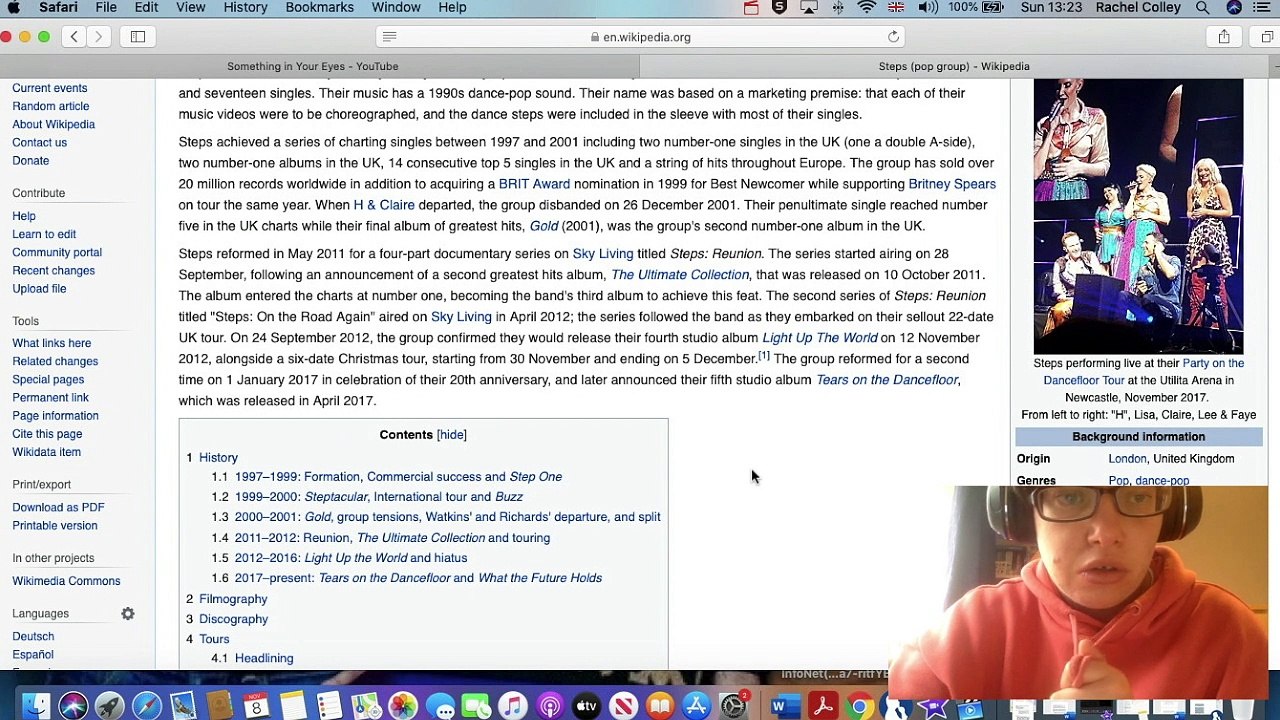Go to contents entry 1.4 2011–2012 Reunion
The height and width of the screenshot is (720, 1280).
(392, 538)
